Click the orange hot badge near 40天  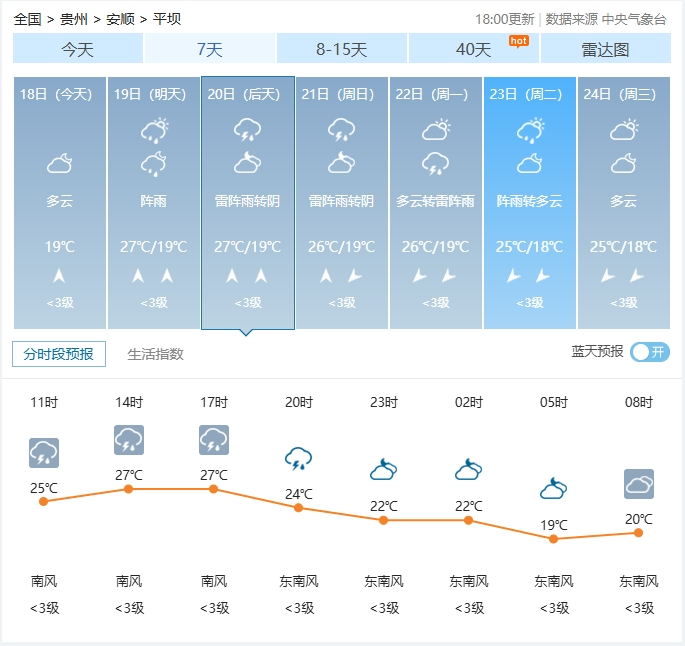(x=518, y=40)
